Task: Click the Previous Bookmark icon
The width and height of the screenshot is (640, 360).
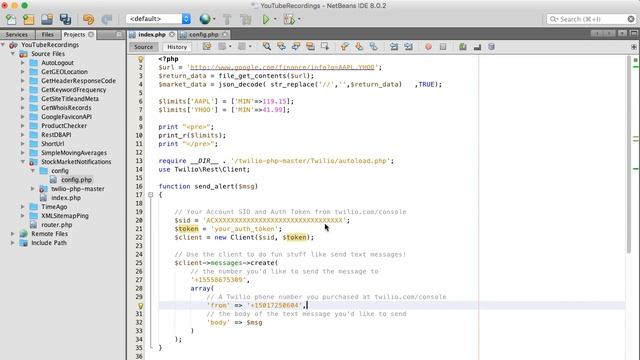Action: 344,47
